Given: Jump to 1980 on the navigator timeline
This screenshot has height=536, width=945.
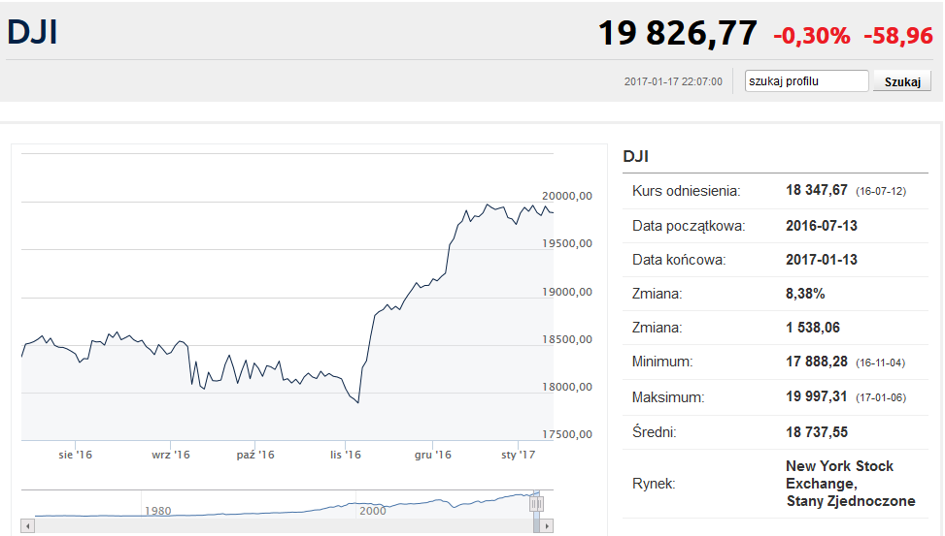Looking at the screenshot, I should [158, 511].
